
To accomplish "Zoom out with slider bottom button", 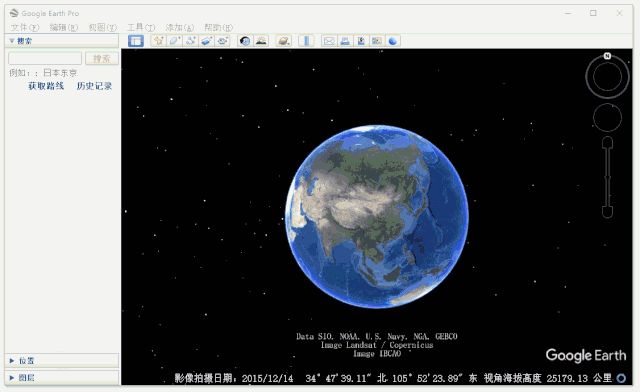I will pos(607,212).
